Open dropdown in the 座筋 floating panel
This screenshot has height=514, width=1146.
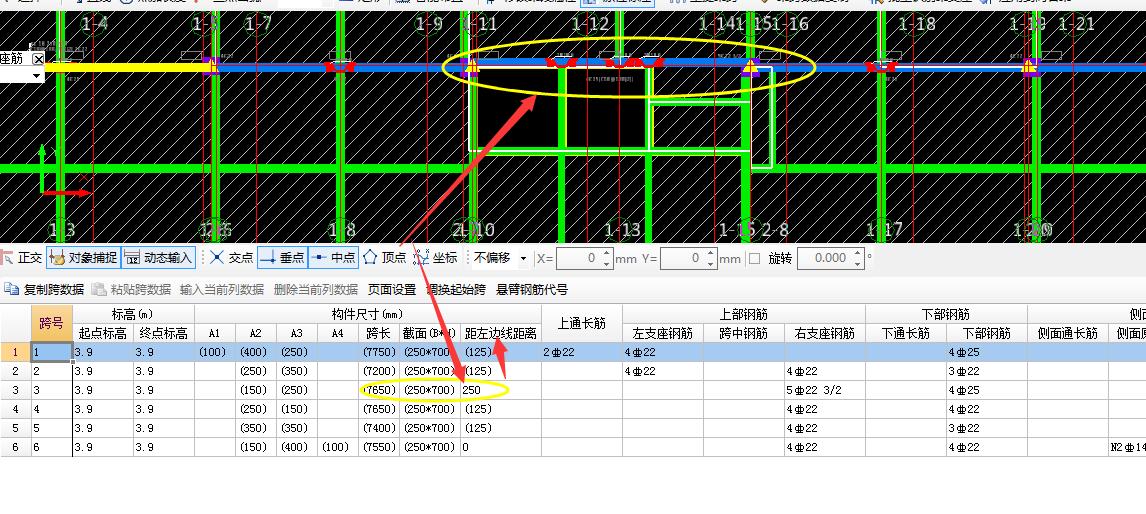[37, 75]
